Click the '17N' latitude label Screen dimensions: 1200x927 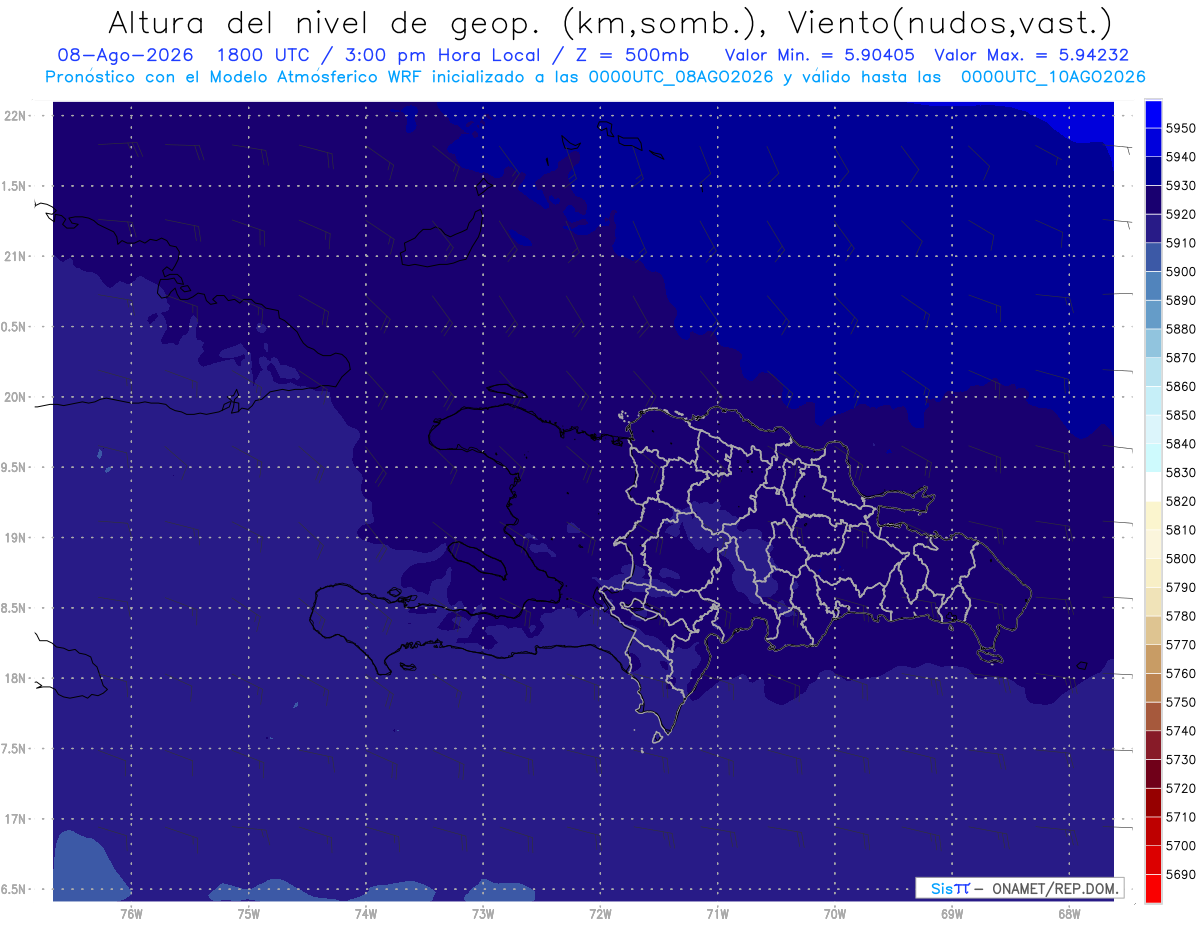pyautogui.click(x=15, y=819)
